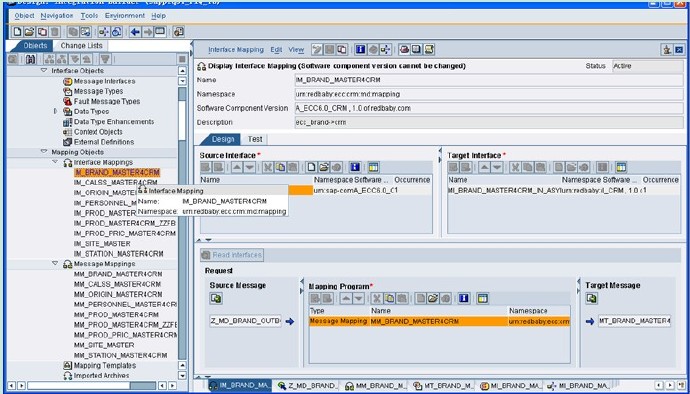
Task: Click the binoculars find icon in Objects panel
Action: [30, 59]
